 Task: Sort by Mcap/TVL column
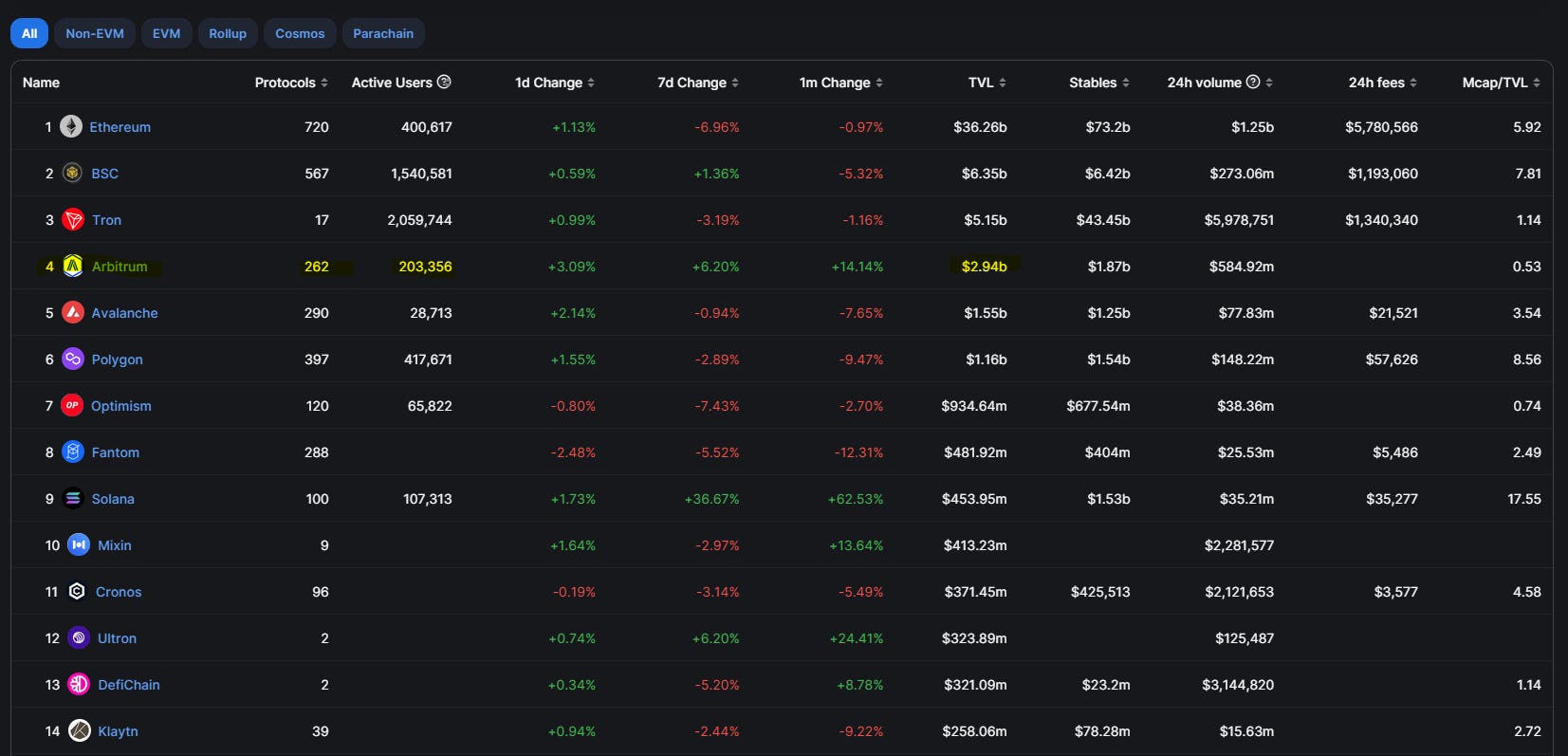pyautogui.click(x=1502, y=83)
